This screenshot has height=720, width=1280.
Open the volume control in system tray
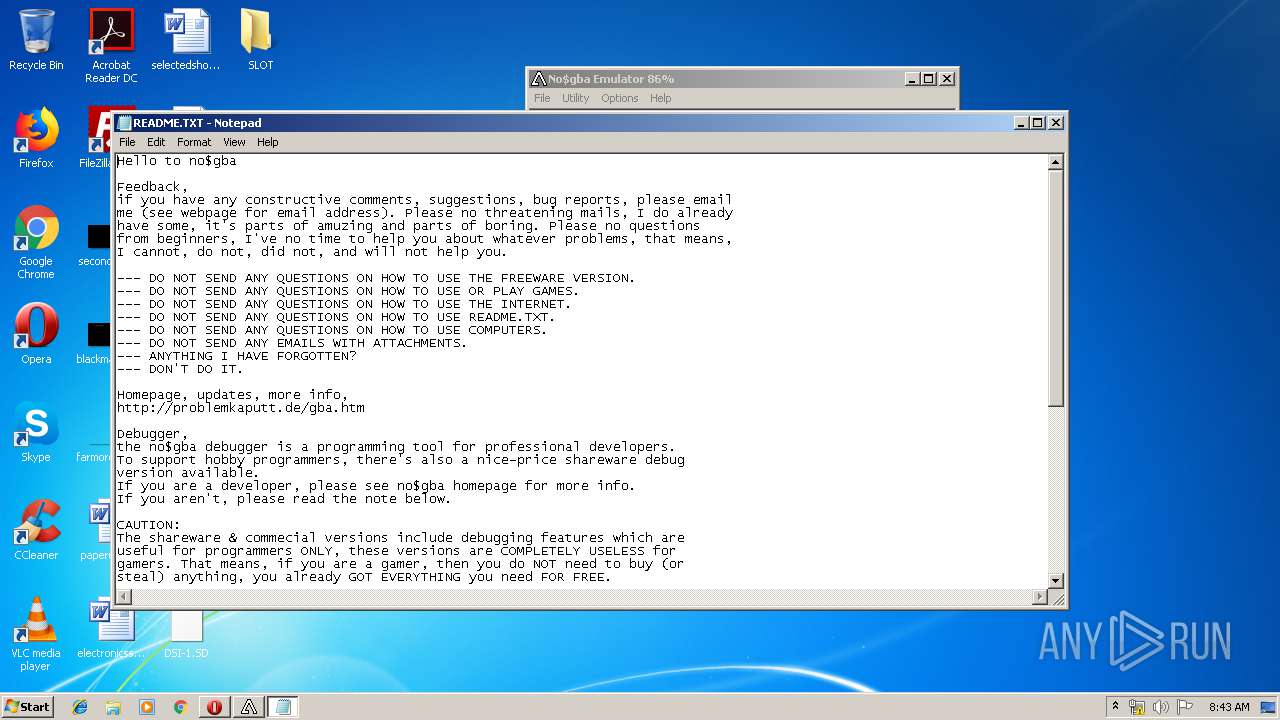(1160, 707)
